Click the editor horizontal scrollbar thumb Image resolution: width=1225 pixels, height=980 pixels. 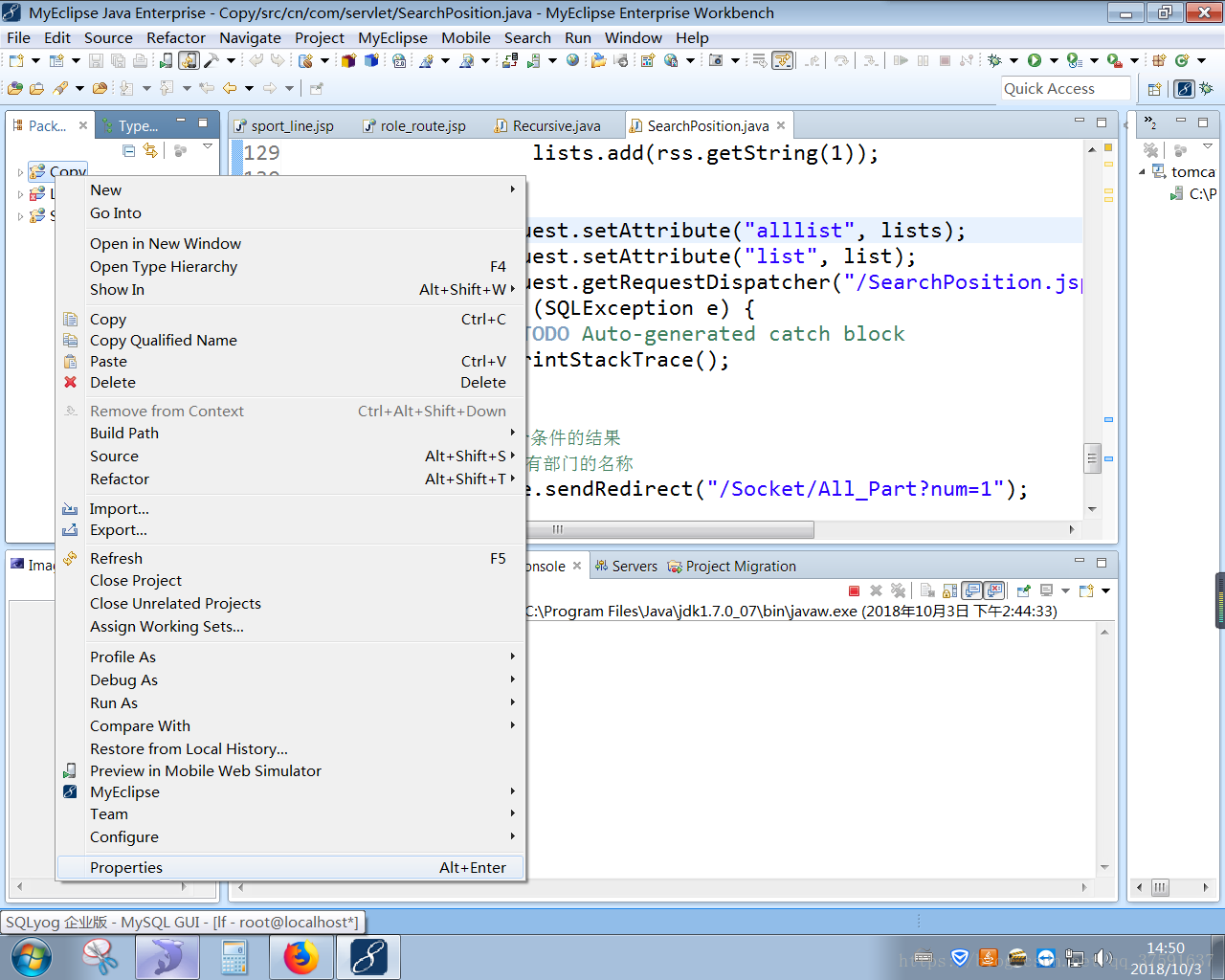[x=672, y=529]
